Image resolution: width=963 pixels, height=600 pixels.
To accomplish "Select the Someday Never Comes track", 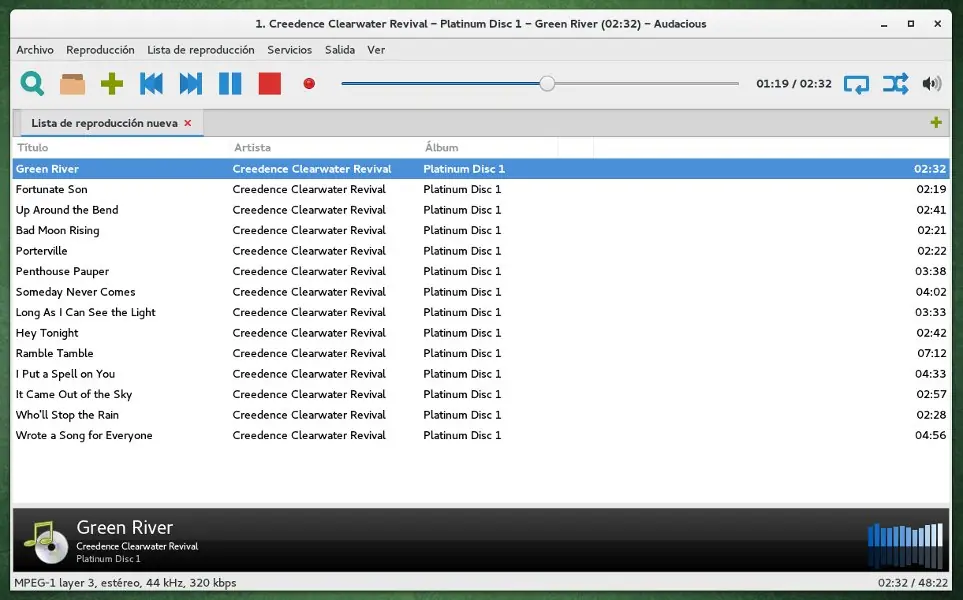I will (481, 292).
